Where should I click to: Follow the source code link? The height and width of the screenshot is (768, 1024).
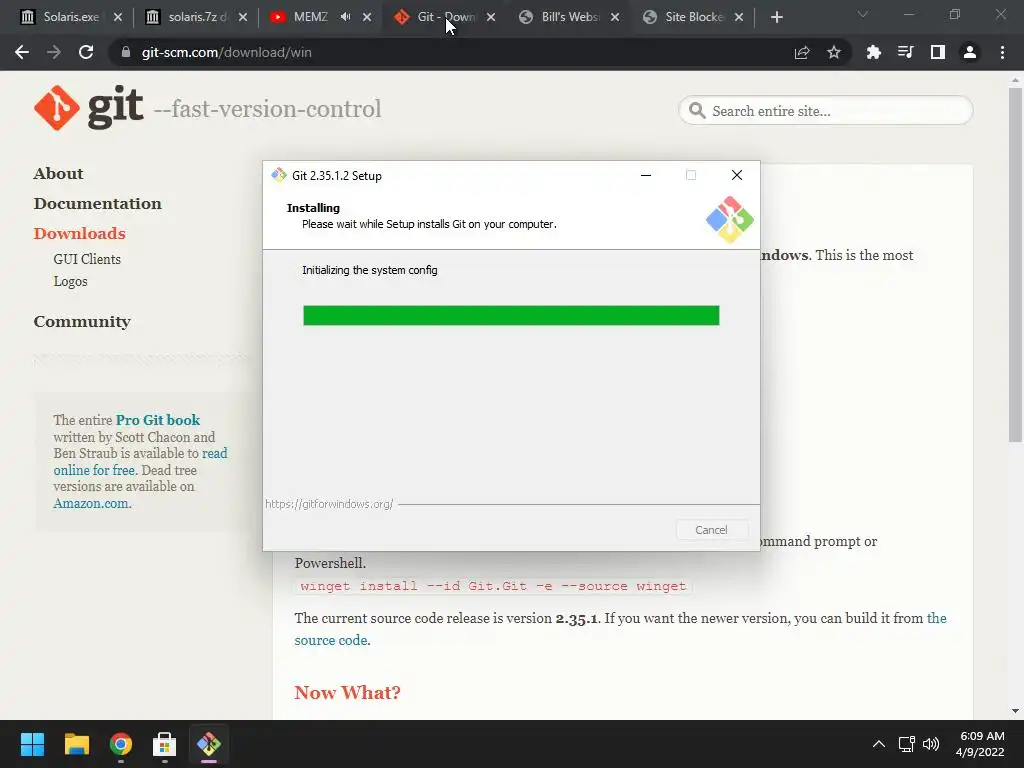click(332, 640)
